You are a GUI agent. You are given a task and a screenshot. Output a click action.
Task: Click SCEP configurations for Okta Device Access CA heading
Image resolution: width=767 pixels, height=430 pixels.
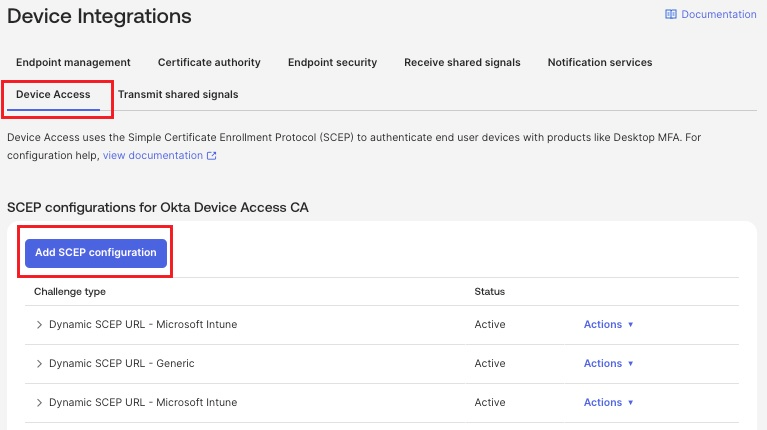pos(158,207)
